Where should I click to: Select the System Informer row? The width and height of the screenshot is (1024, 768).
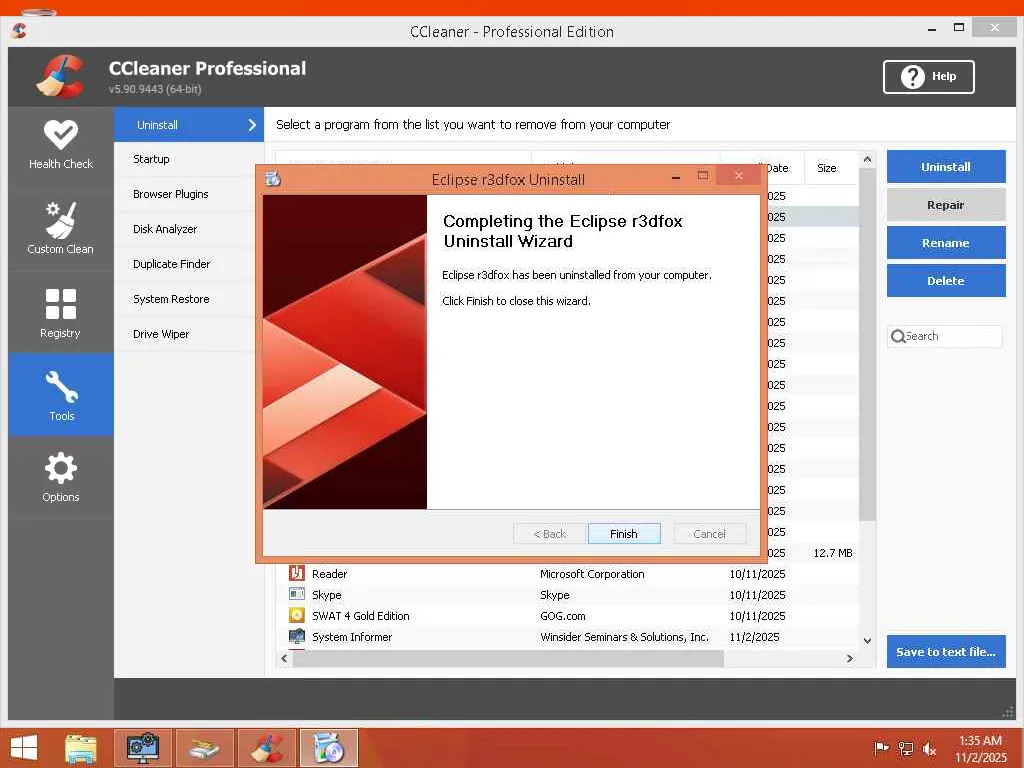click(567, 636)
